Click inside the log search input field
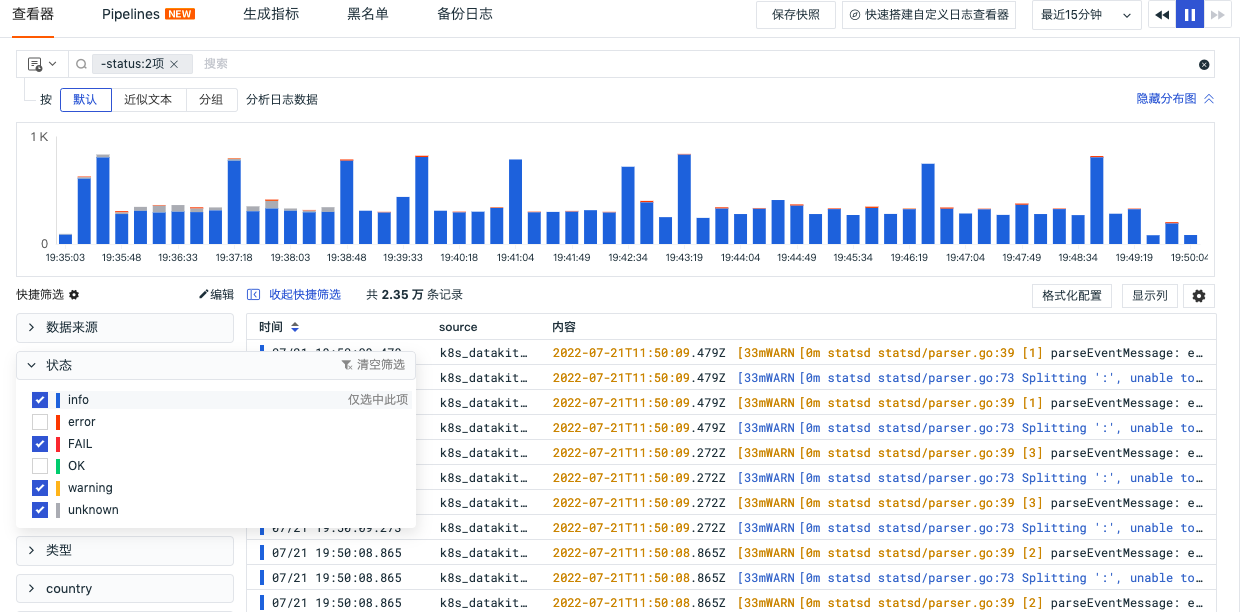The image size is (1240, 612). pyautogui.click(x=690, y=64)
